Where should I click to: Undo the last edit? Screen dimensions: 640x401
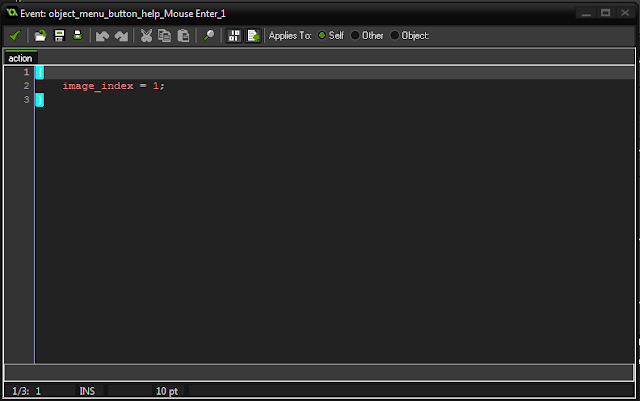click(x=102, y=36)
